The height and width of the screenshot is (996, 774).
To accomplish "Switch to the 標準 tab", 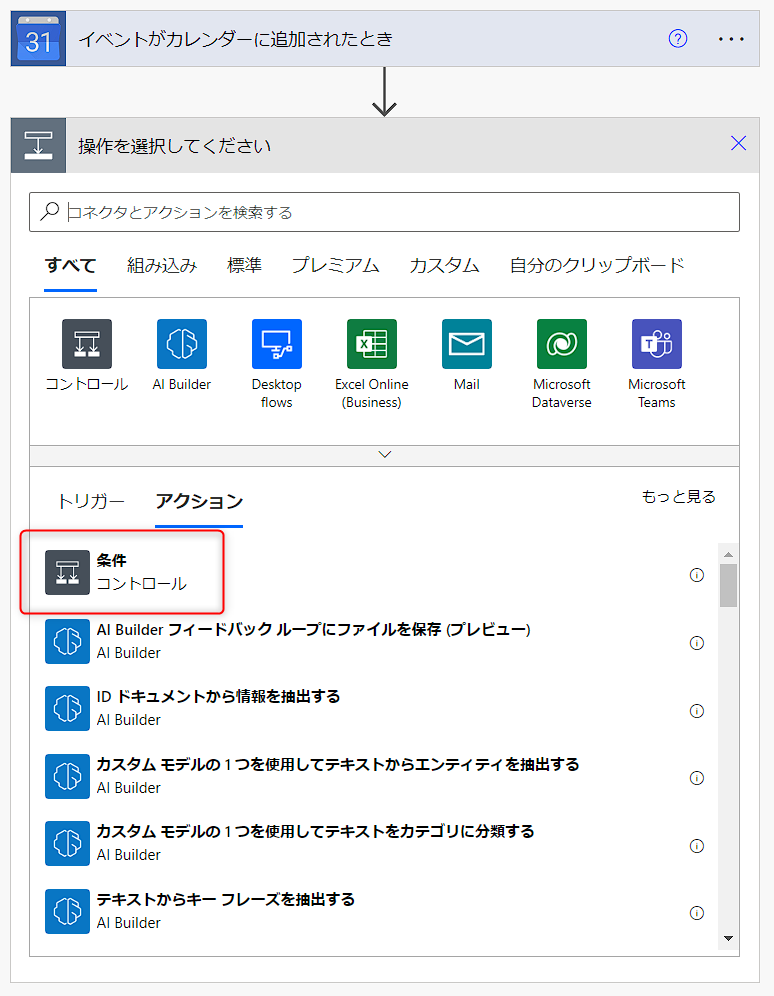I will (x=244, y=265).
